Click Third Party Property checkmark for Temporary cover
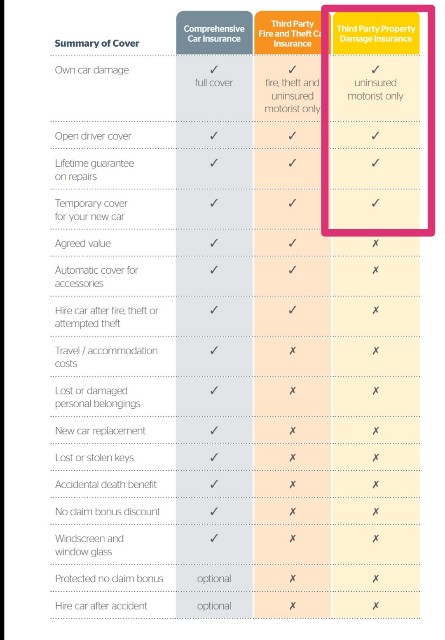445x640 pixels. pyautogui.click(x=376, y=203)
